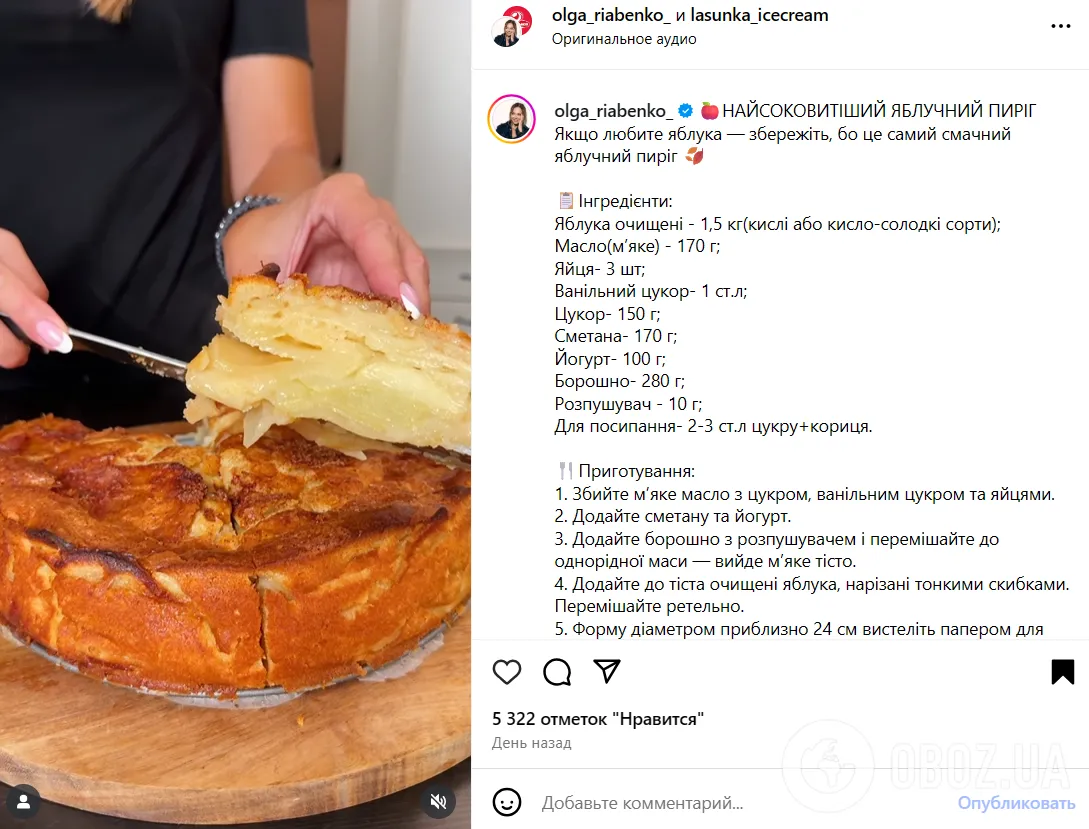This screenshot has width=1089, height=829.
Task: Open comments via speech bubble icon
Action: pos(557,672)
